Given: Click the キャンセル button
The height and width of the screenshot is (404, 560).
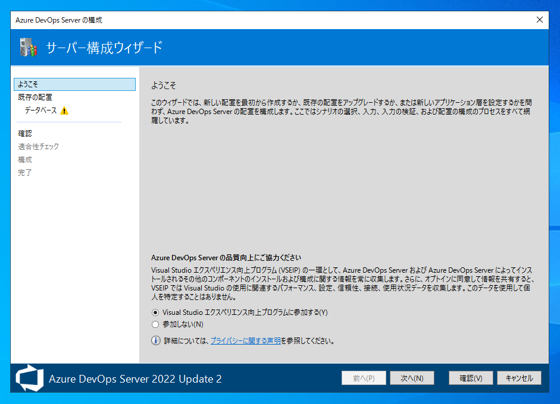Looking at the screenshot, I should click(519, 378).
